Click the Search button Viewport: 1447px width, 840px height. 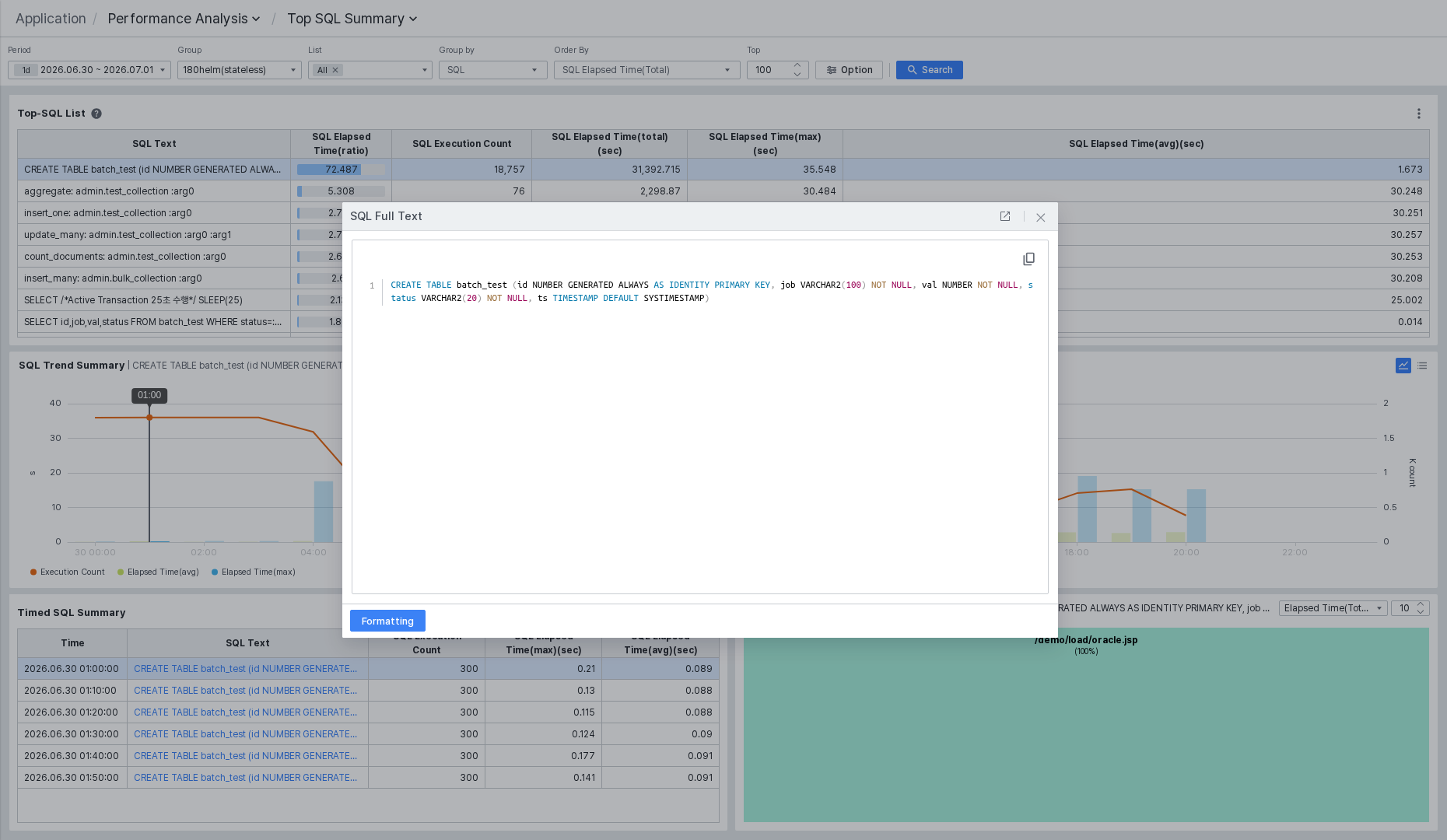(930, 70)
